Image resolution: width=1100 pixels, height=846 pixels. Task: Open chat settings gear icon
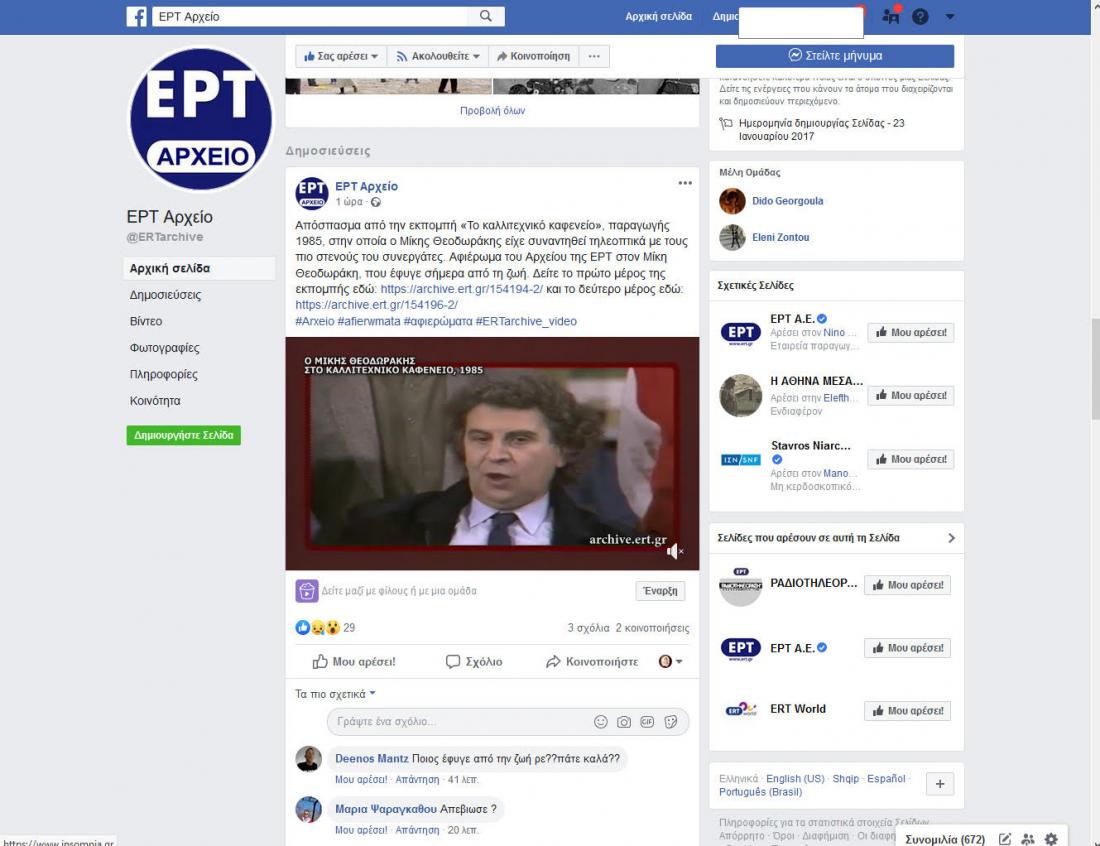(x=1051, y=839)
